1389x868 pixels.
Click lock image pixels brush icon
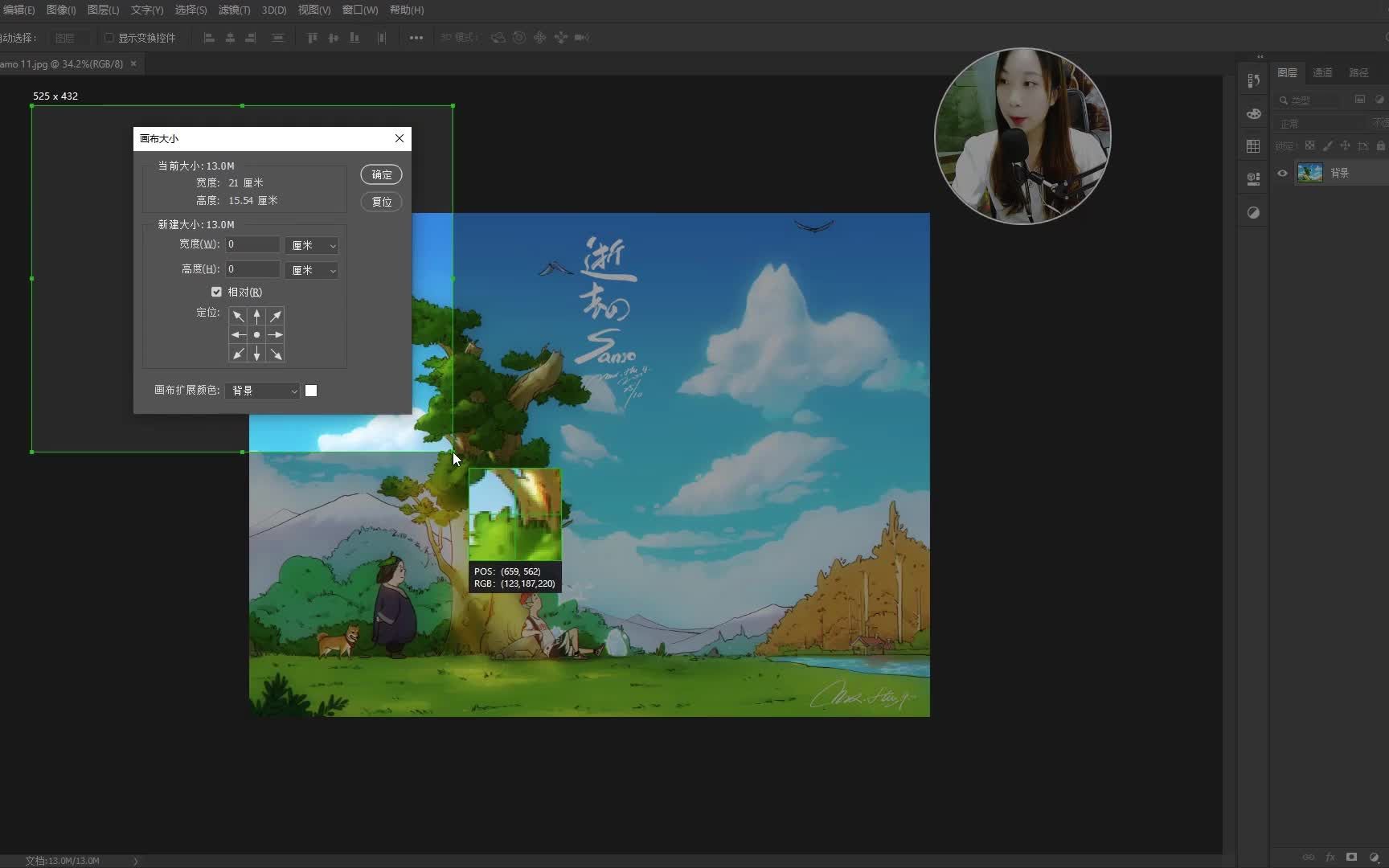click(1327, 146)
